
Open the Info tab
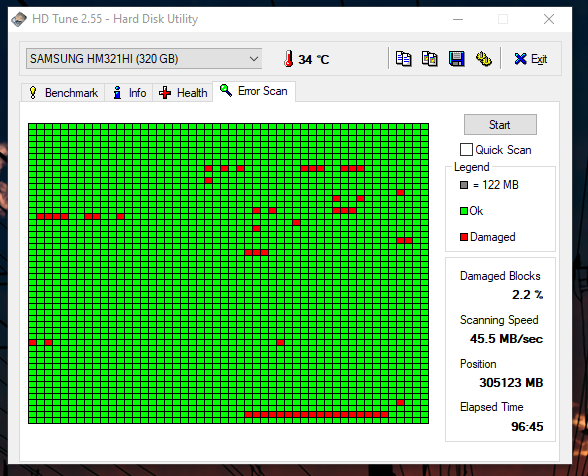(x=129, y=93)
